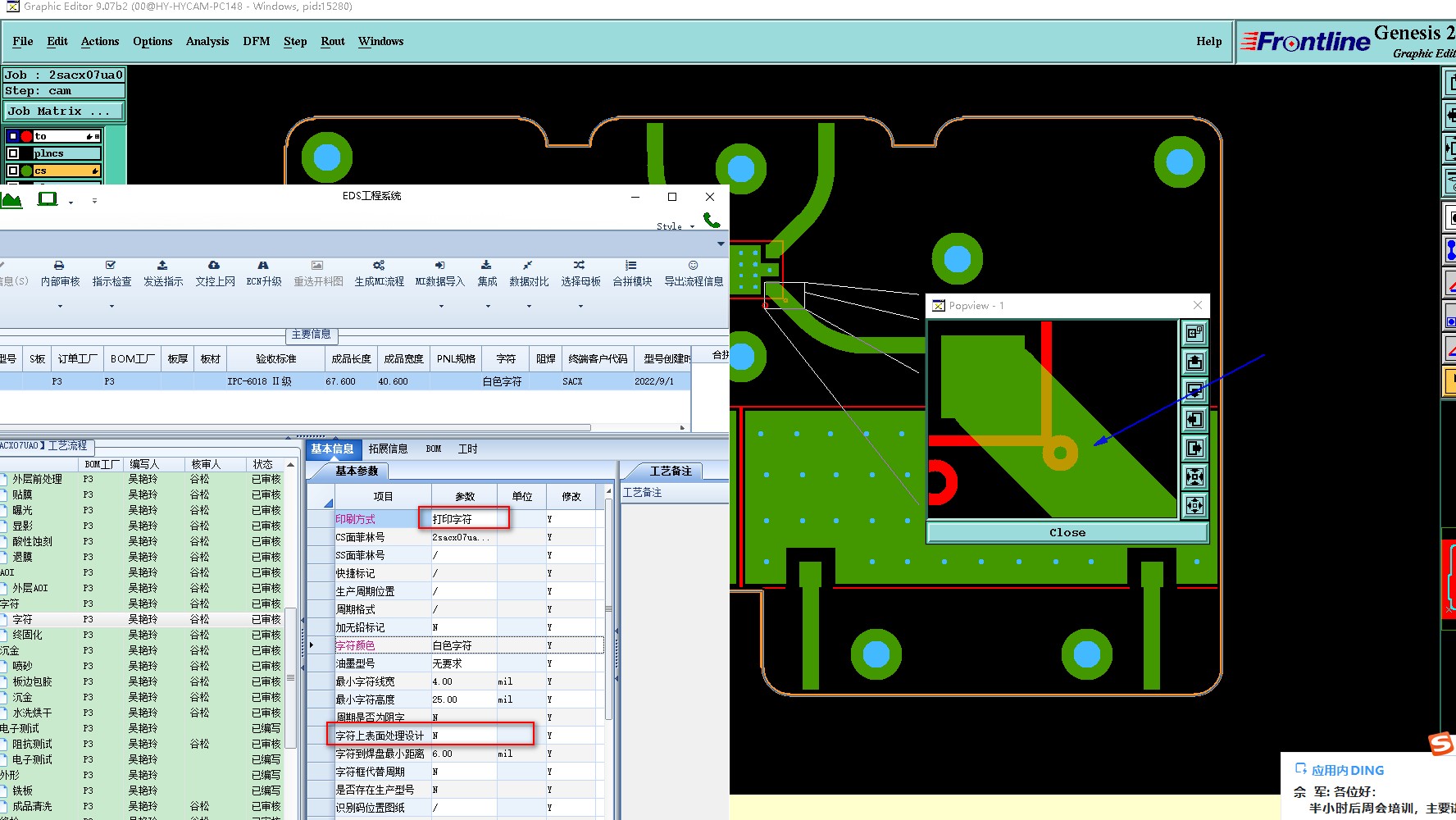
Task: Open the Windows menu
Action: point(380,41)
